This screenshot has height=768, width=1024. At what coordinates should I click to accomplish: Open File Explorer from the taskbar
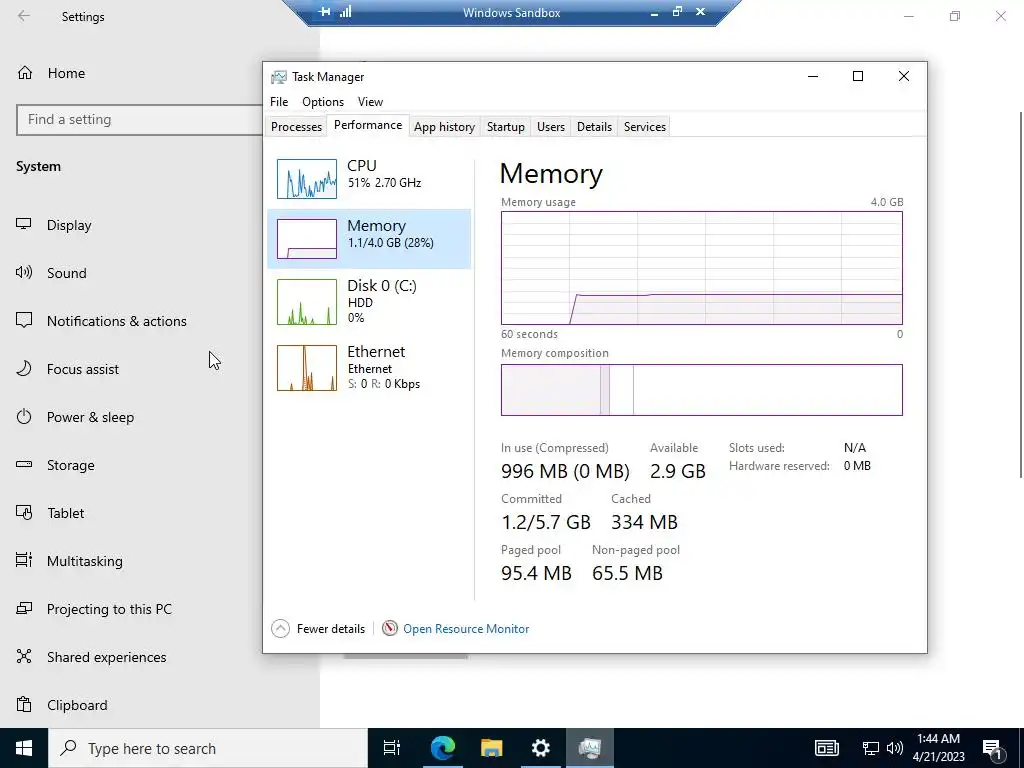[x=492, y=748]
